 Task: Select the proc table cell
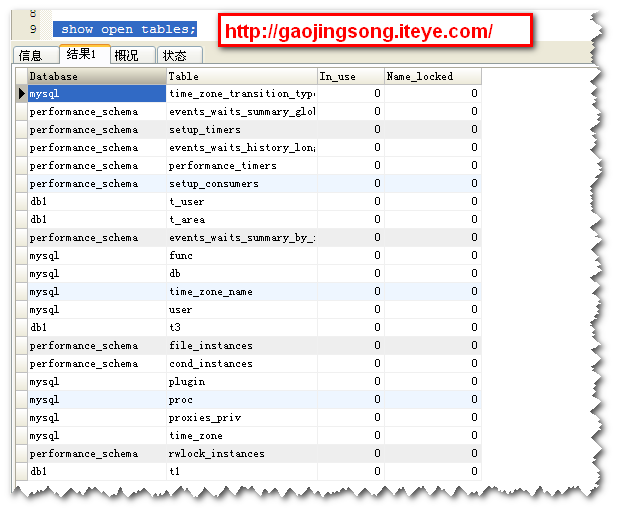242,400
